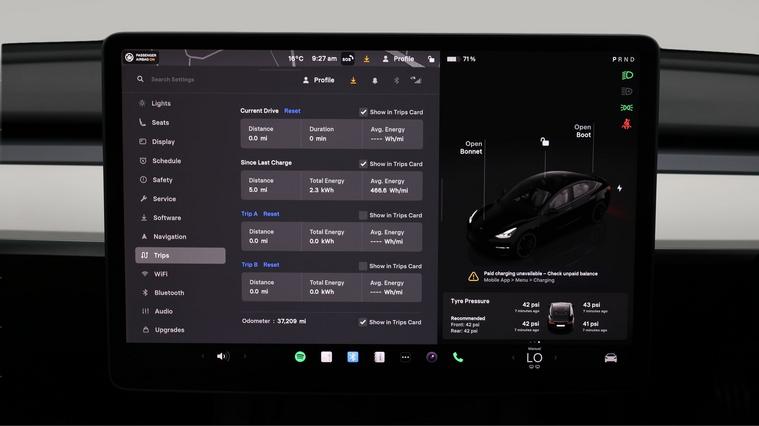Open the Profile dropdown in settings header
Viewport: 759px width, 426px height.
pyautogui.click(x=319, y=80)
